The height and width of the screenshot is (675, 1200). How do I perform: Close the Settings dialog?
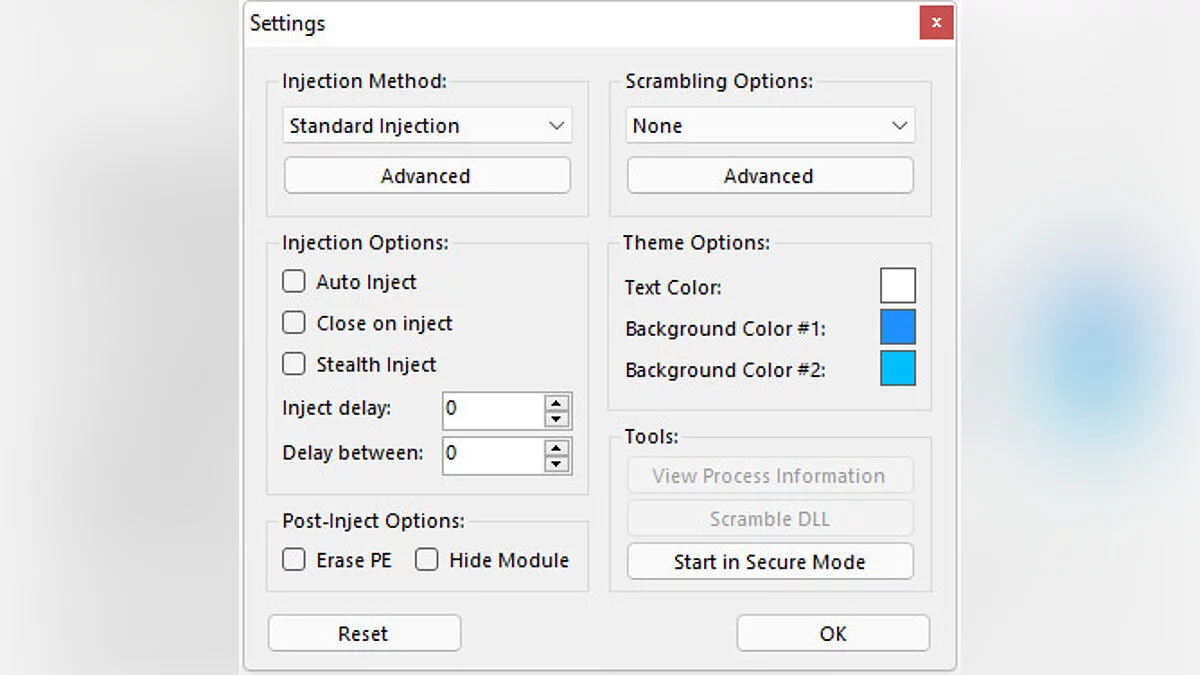(x=936, y=22)
